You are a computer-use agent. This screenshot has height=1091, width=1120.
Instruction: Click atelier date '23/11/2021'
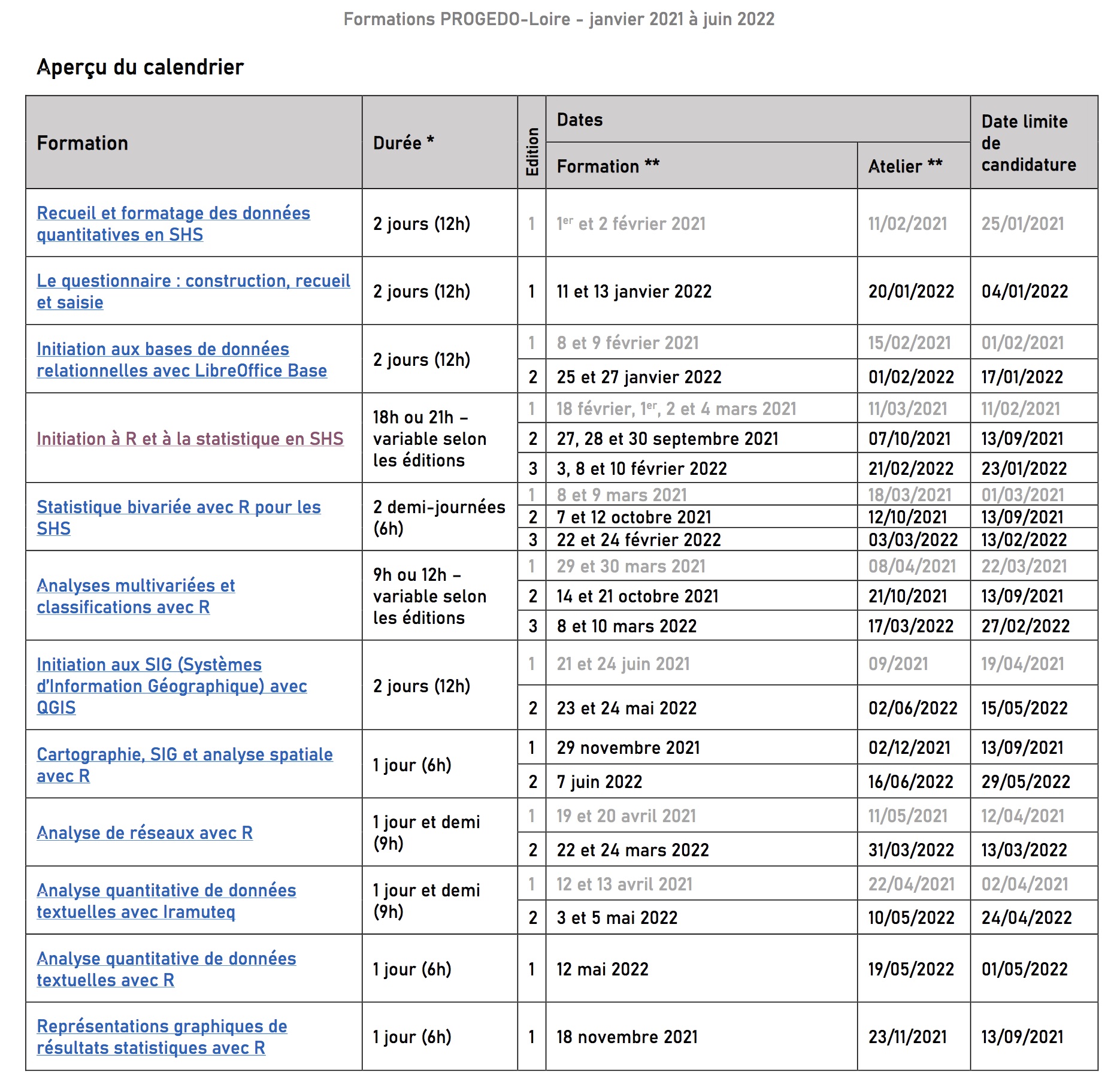pyautogui.click(x=907, y=1037)
